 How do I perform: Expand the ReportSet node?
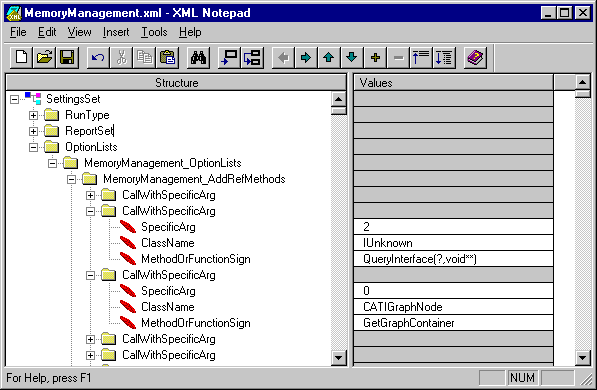[x=34, y=131]
